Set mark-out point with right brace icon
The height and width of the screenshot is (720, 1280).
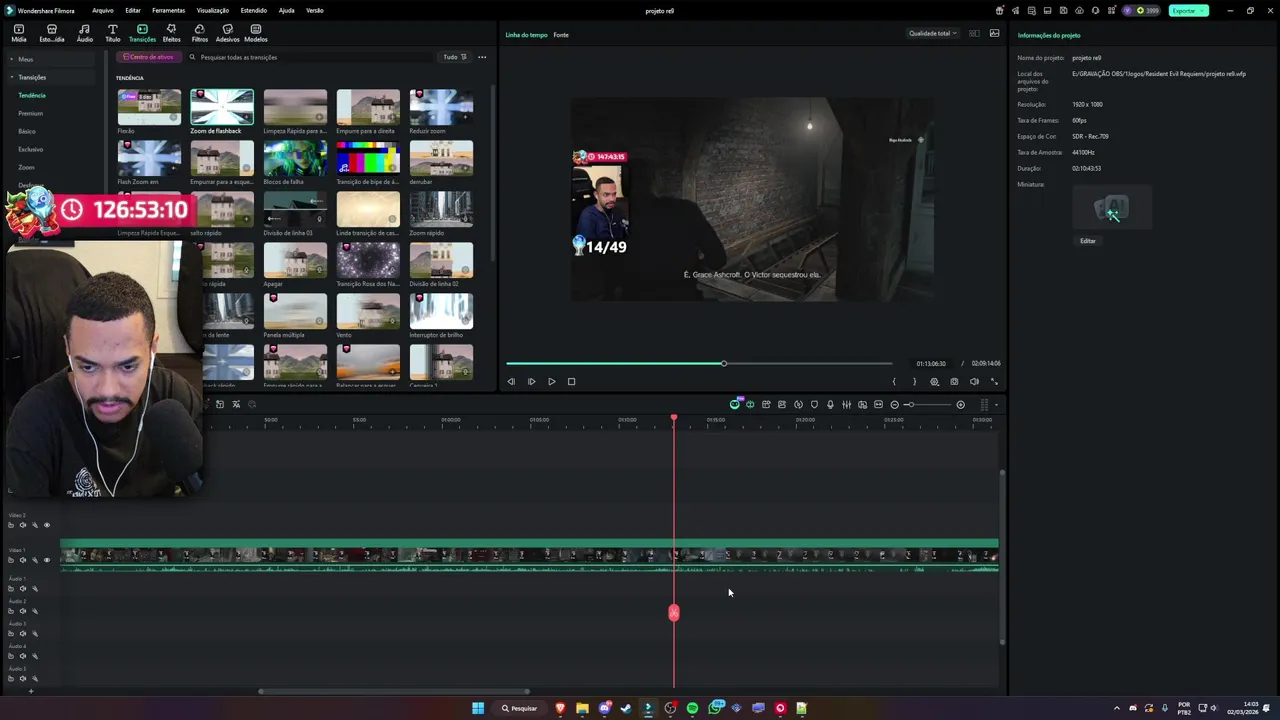point(914,381)
